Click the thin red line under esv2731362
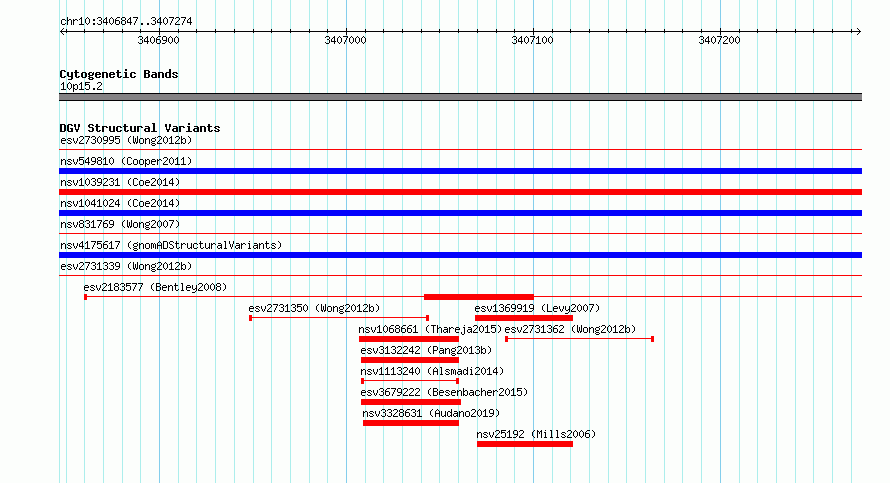890x483 pixels. pos(580,339)
